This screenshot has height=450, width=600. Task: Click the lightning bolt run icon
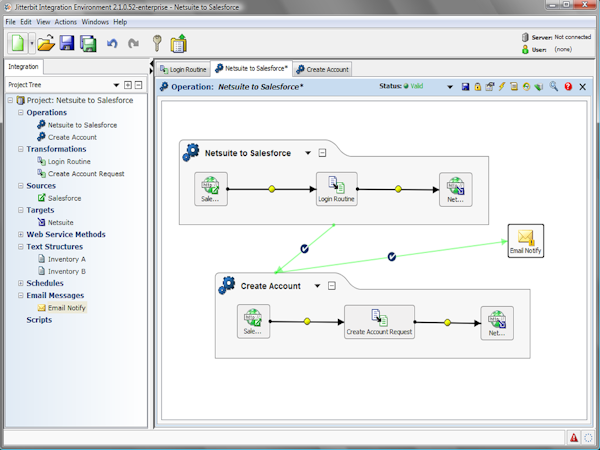coord(502,87)
